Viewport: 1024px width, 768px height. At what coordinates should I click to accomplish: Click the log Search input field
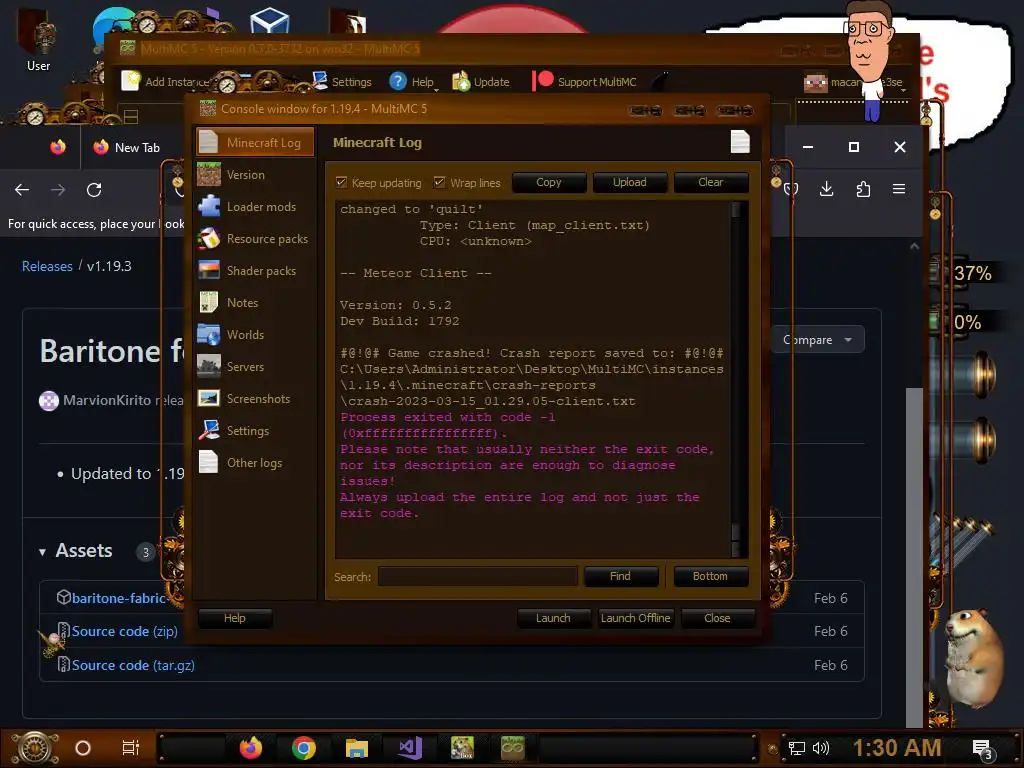pyautogui.click(x=477, y=577)
